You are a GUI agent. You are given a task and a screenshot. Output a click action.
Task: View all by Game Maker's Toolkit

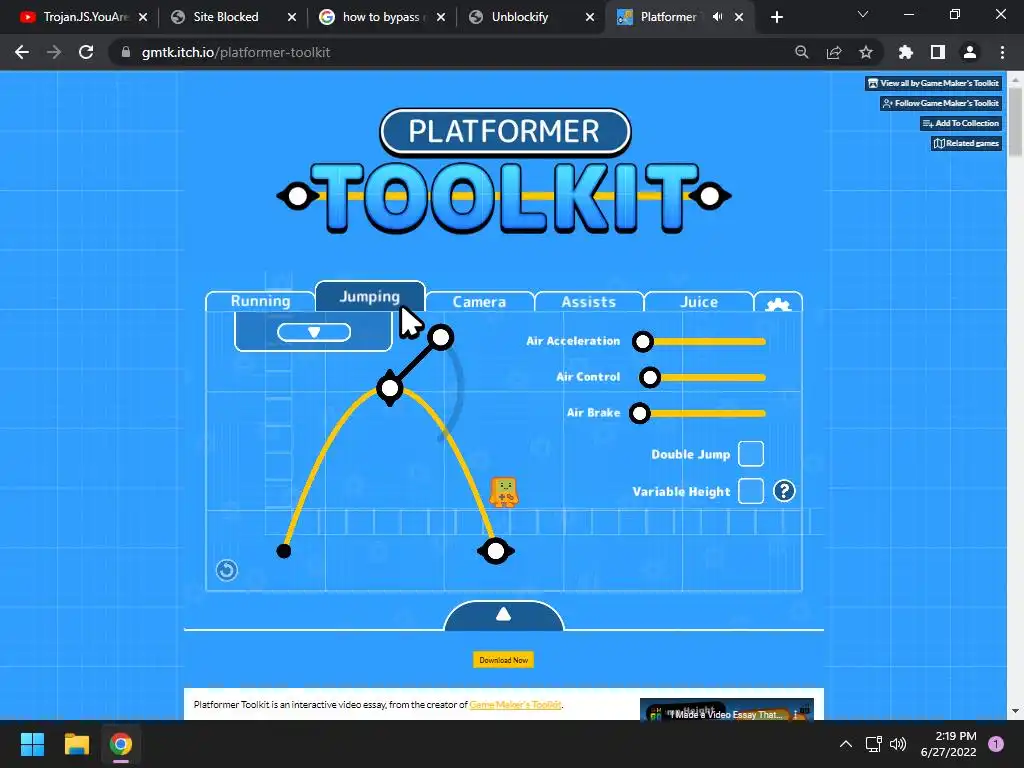coord(933,83)
